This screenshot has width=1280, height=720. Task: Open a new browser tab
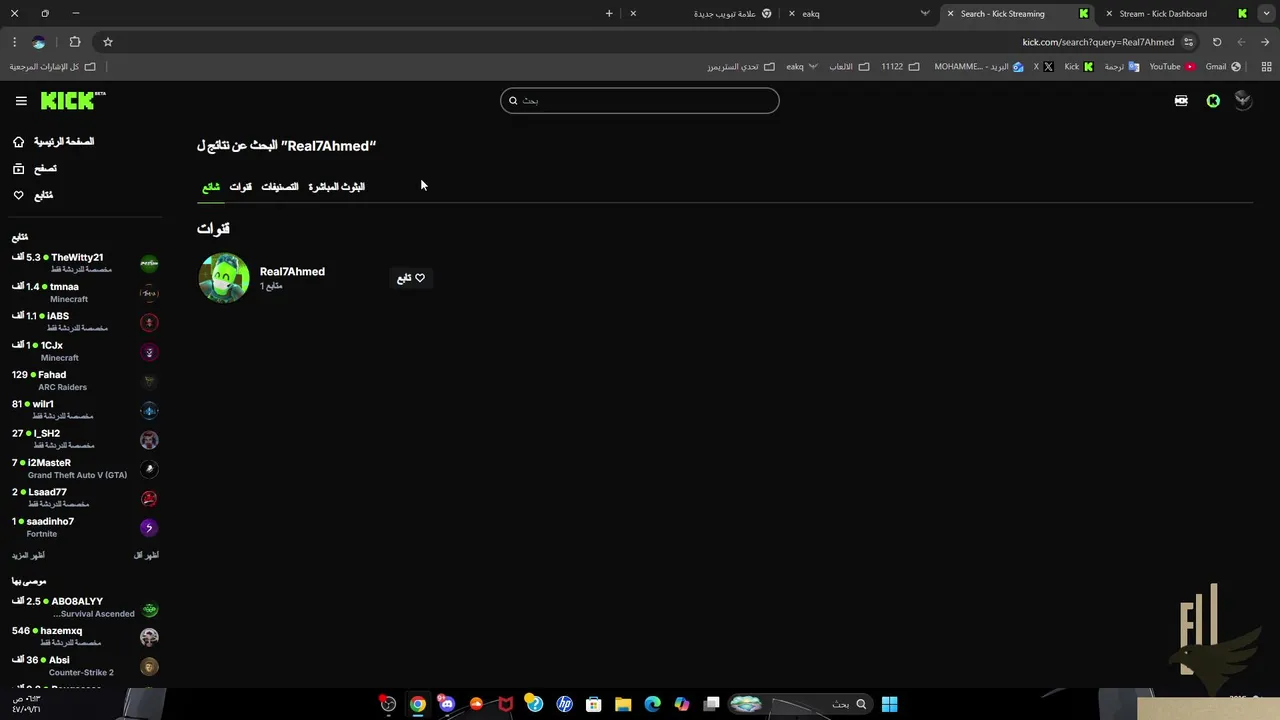609,14
